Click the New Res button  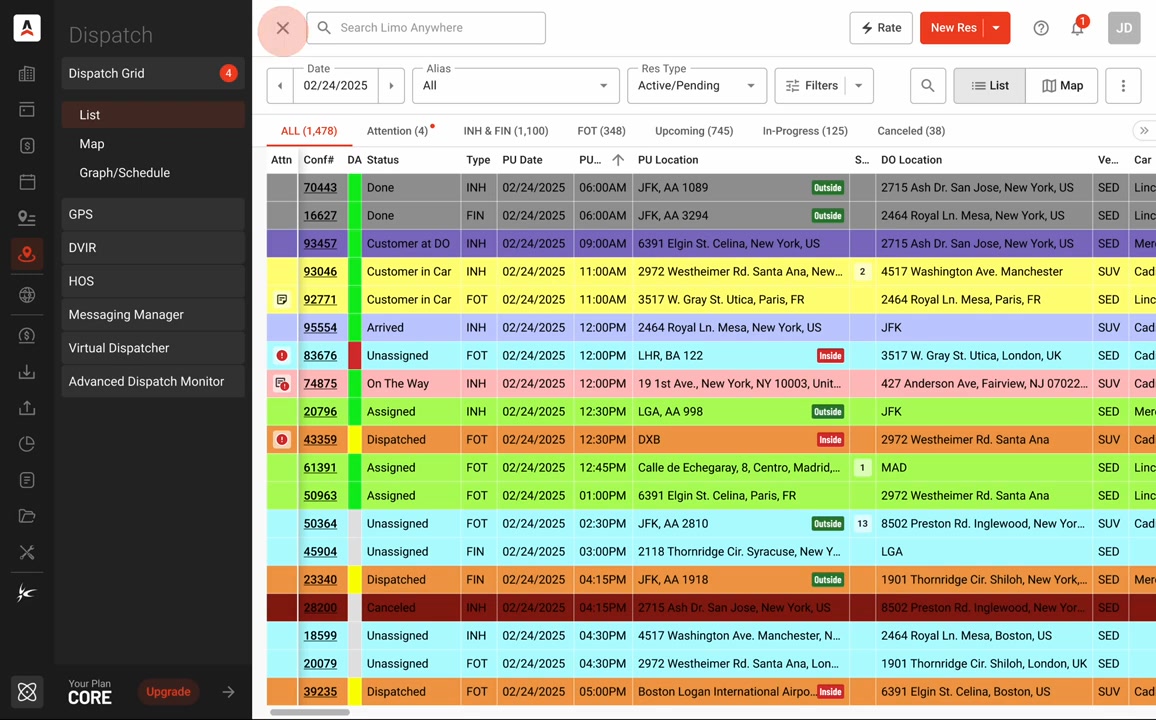pyautogui.click(x=953, y=28)
